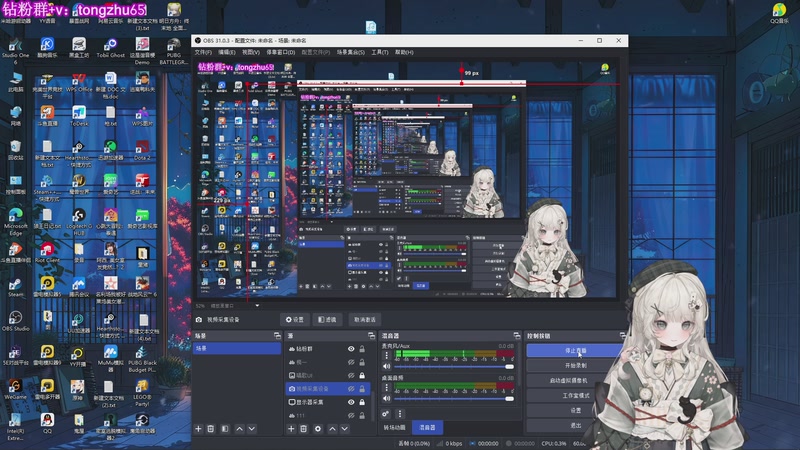Toggle lock on 视频采集设备 source
The width and height of the screenshot is (800, 450).
point(362,389)
